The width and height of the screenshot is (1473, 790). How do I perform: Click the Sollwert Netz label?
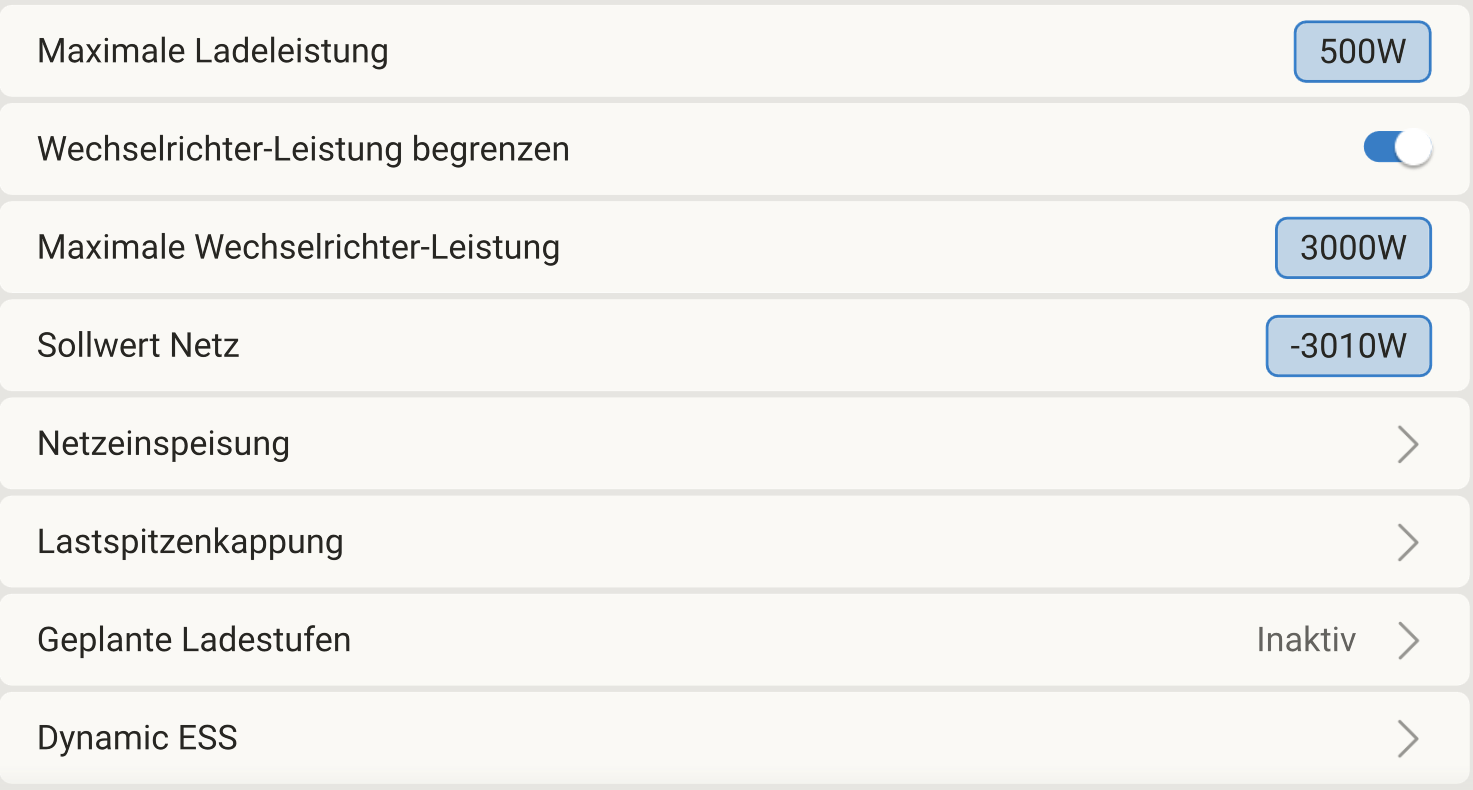138,346
